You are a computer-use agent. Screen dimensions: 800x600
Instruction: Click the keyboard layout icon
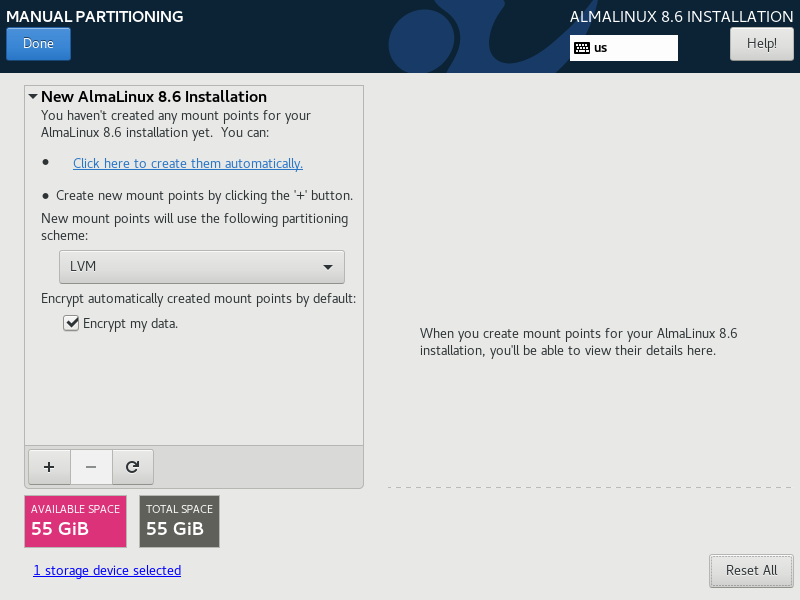[x=582, y=48]
